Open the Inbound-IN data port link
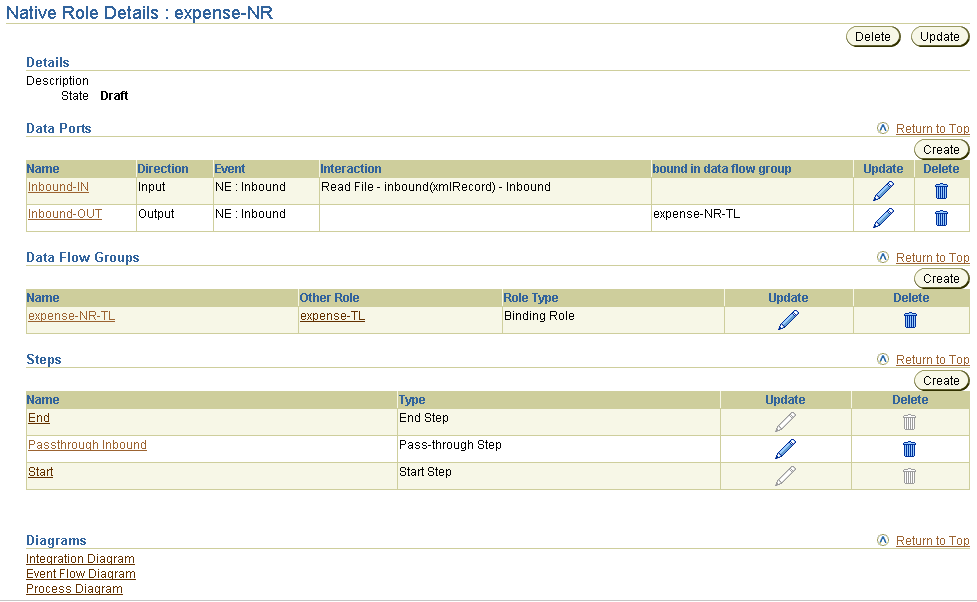The width and height of the screenshot is (977, 602). point(59,187)
